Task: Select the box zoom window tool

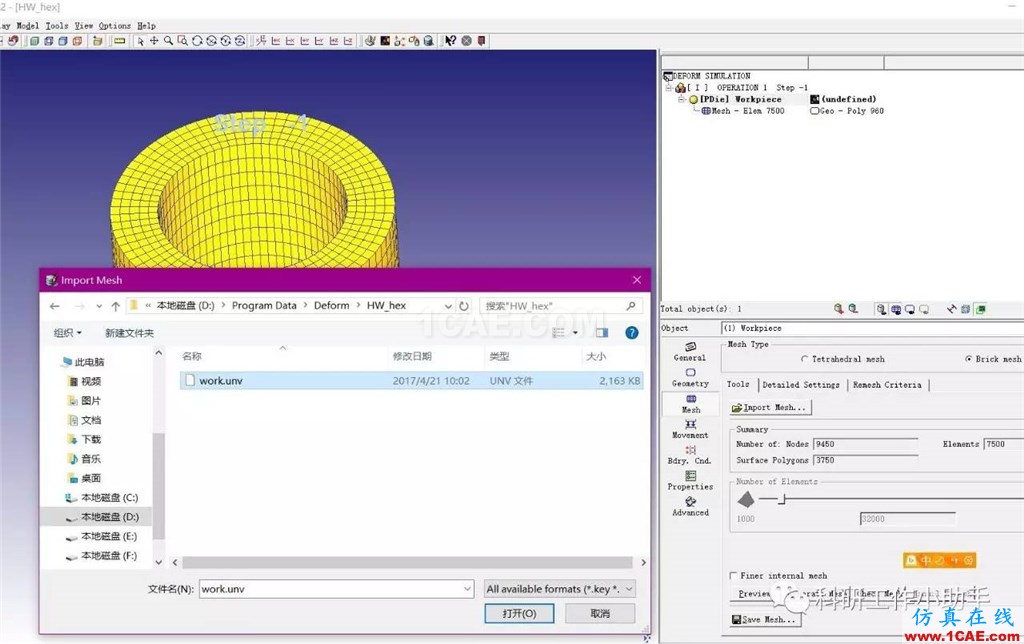Action: pos(183,41)
